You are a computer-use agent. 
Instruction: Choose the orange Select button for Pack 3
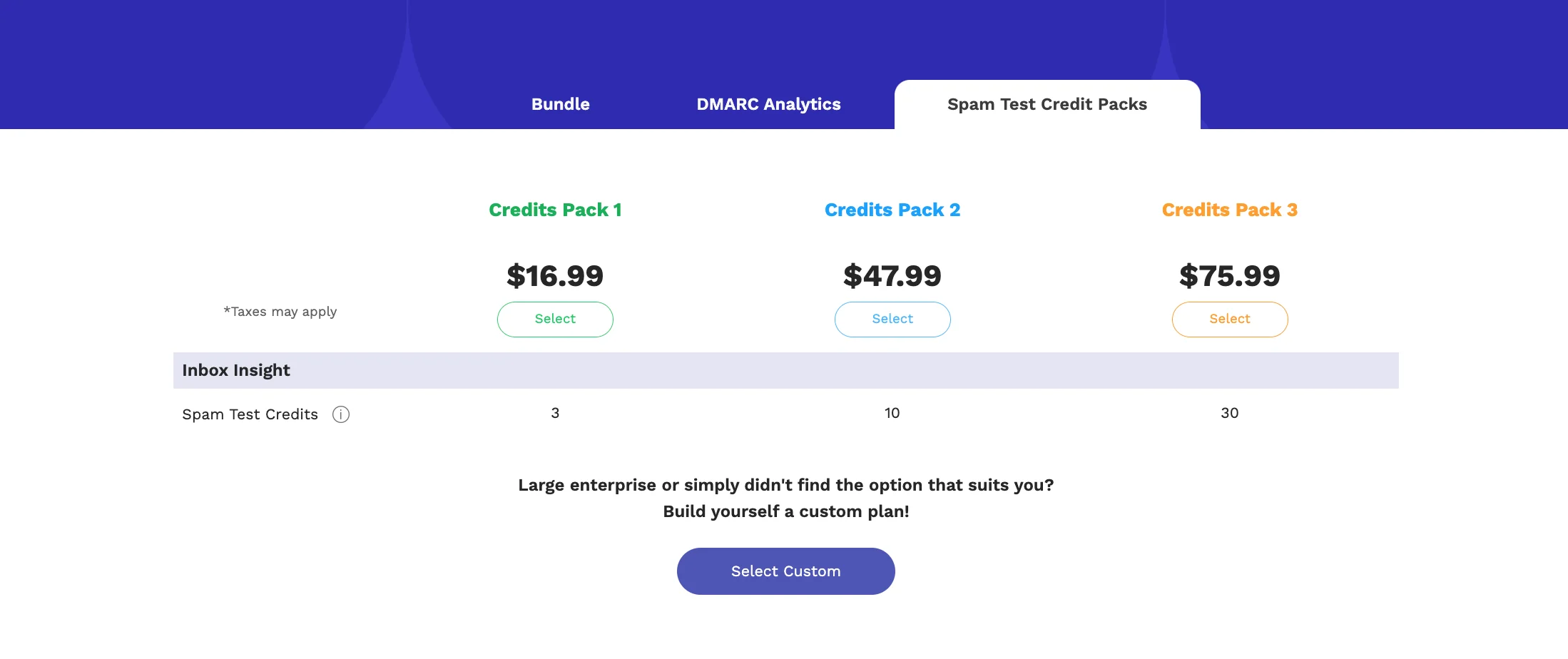point(1230,319)
